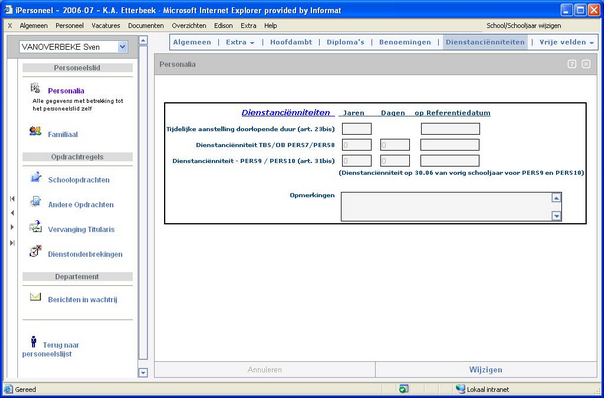Click the Vervanging Titularis icon
604x398 pixels.
coord(35,227)
